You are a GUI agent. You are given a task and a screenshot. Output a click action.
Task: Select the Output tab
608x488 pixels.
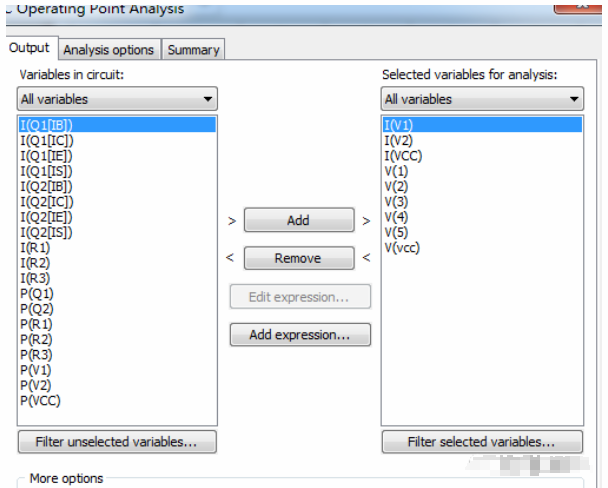click(29, 48)
